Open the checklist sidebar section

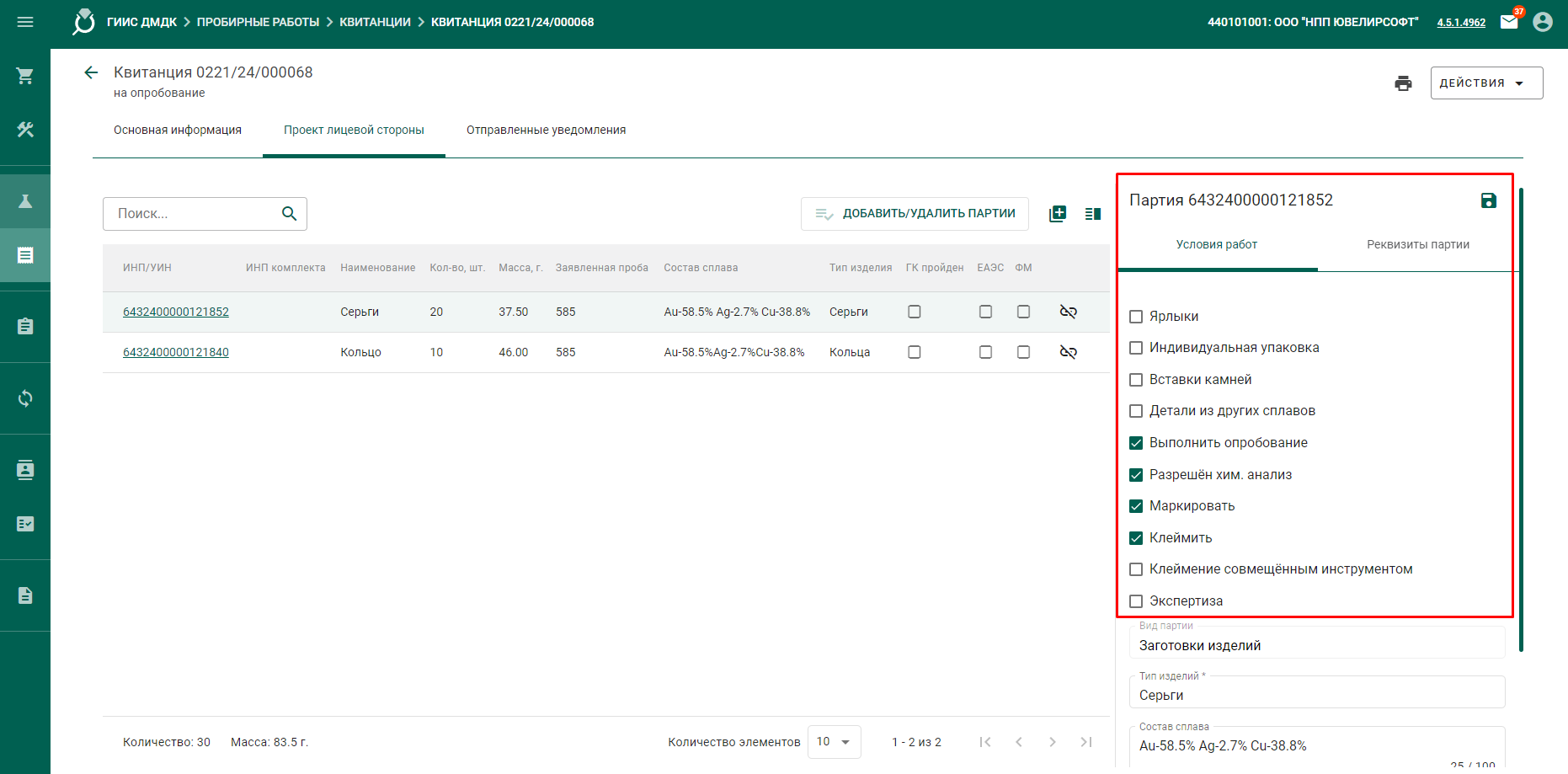tap(25, 524)
